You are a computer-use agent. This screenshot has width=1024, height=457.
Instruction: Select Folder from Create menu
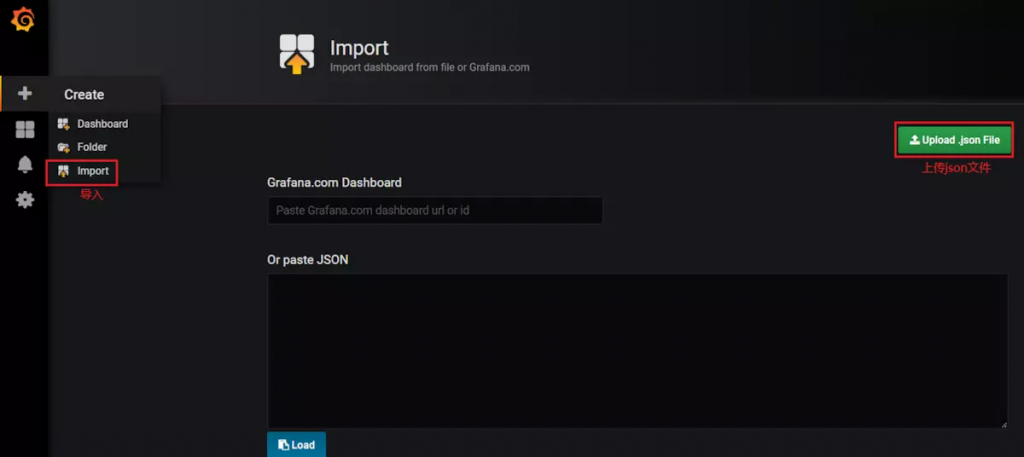(83, 148)
